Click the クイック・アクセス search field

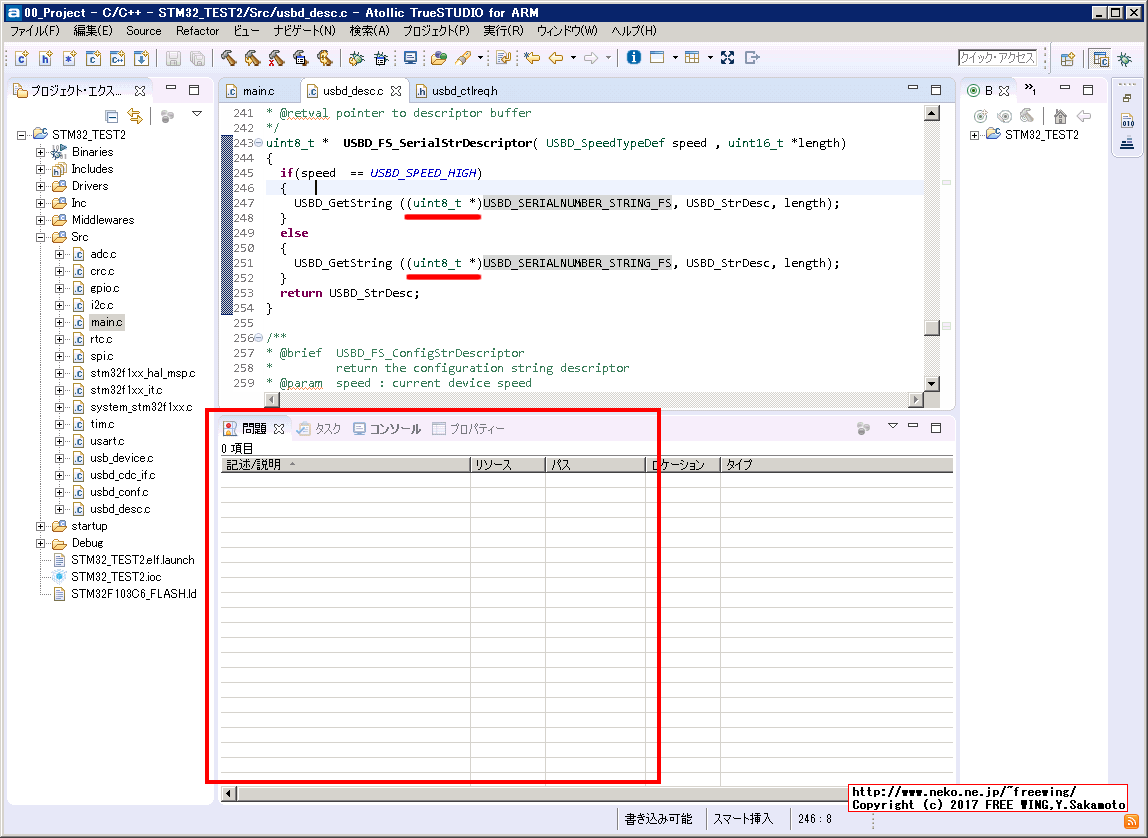point(997,58)
